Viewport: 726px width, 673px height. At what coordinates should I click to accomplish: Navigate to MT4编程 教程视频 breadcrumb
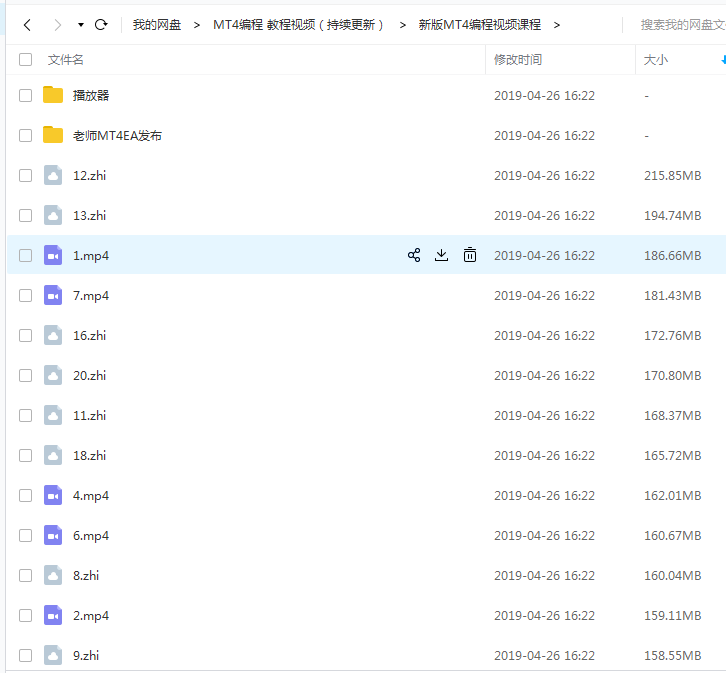[298, 25]
